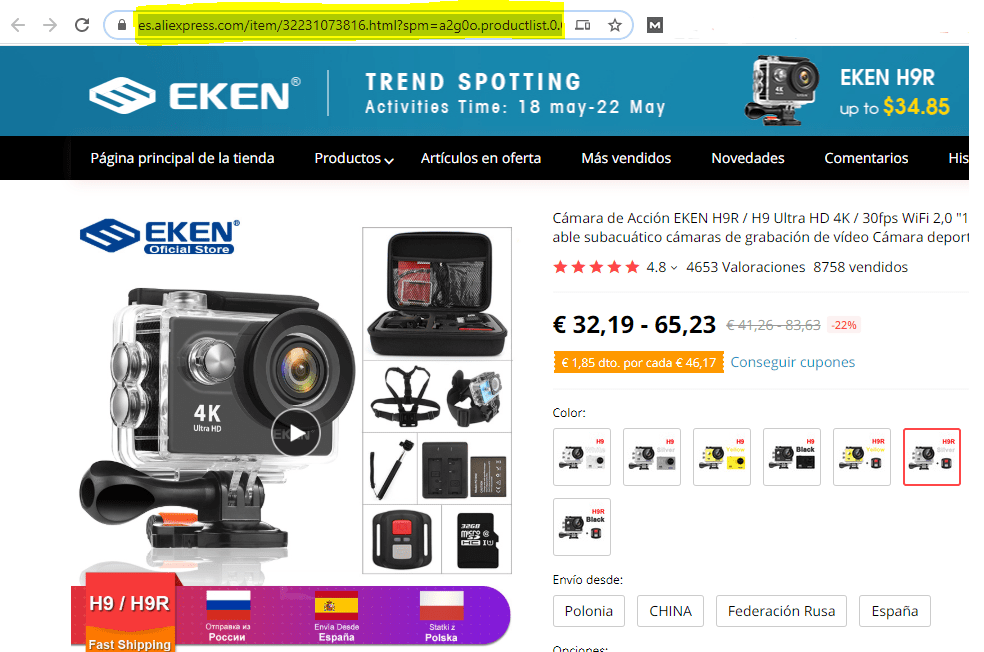Select Polonia shipping origin
Viewport: 984px width, 652px height.
tap(589, 611)
